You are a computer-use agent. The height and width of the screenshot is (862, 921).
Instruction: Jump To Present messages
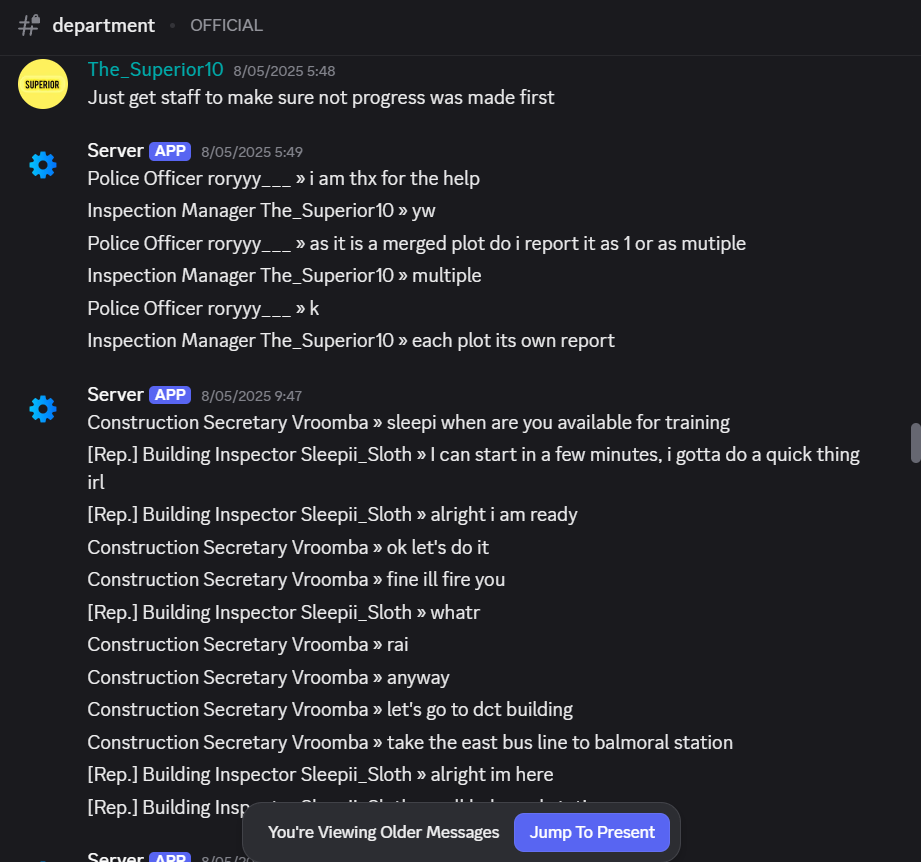[x=591, y=832]
